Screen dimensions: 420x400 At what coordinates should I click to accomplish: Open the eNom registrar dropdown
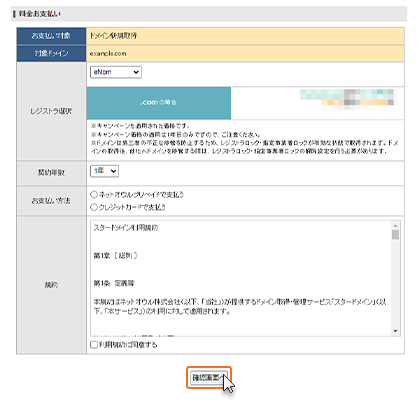[116, 72]
